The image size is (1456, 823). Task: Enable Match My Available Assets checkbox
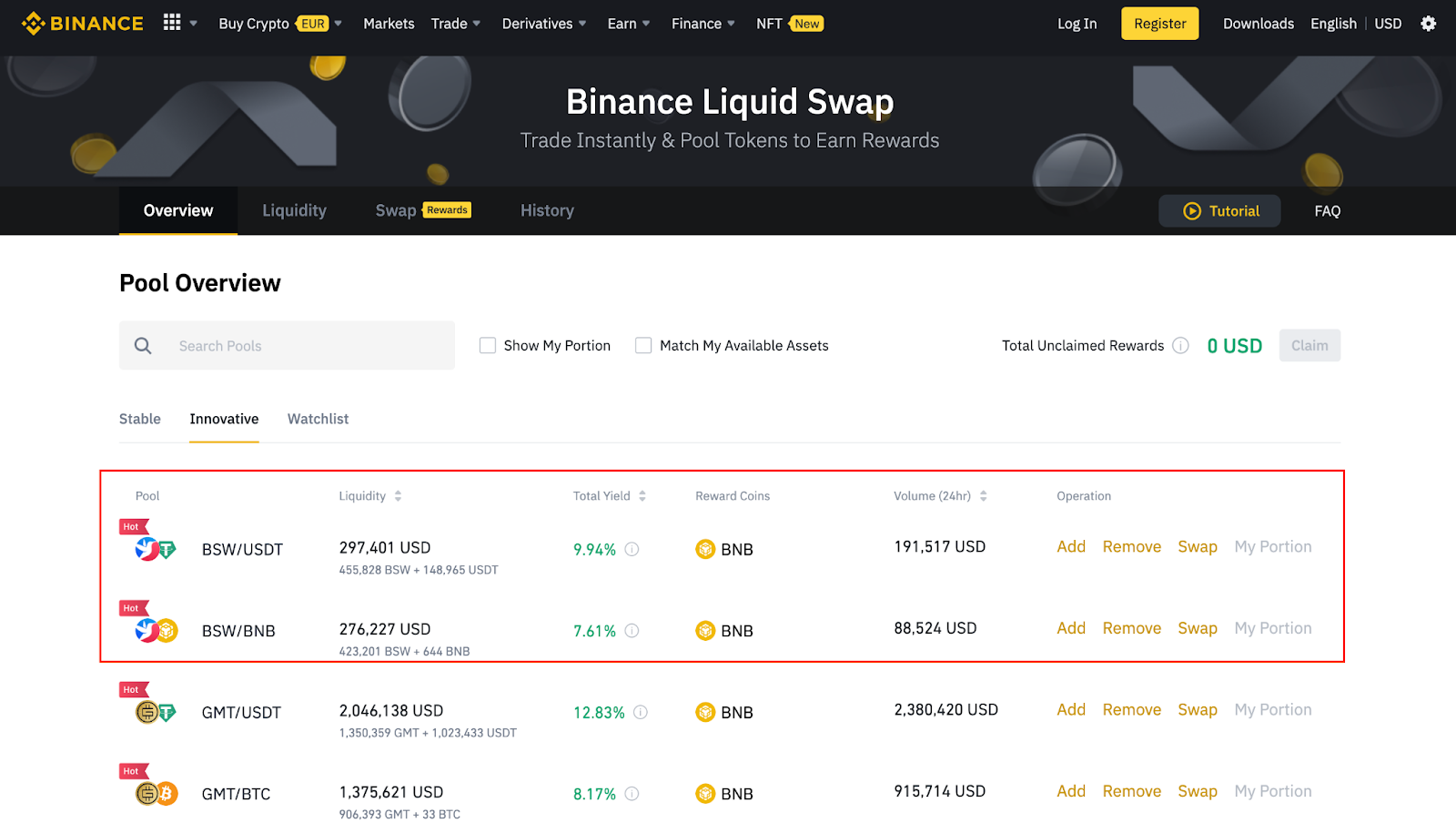tap(643, 346)
